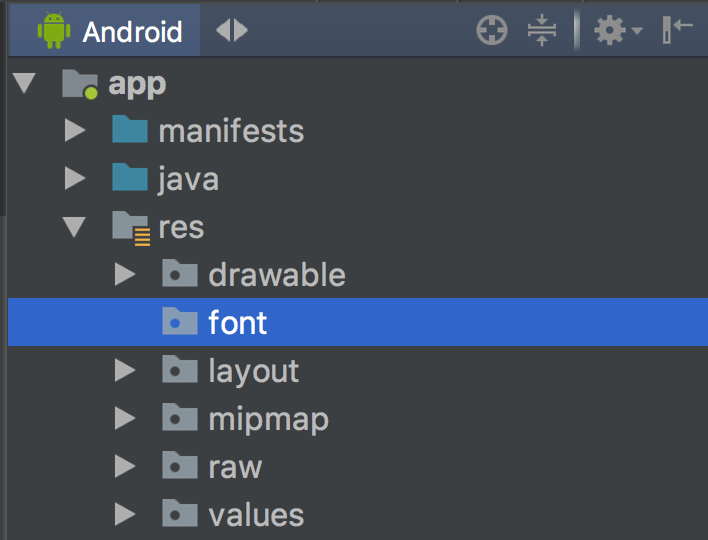Click the app module folder icon
The height and width of the screenshot is (540, 708).
pos(80,84)
